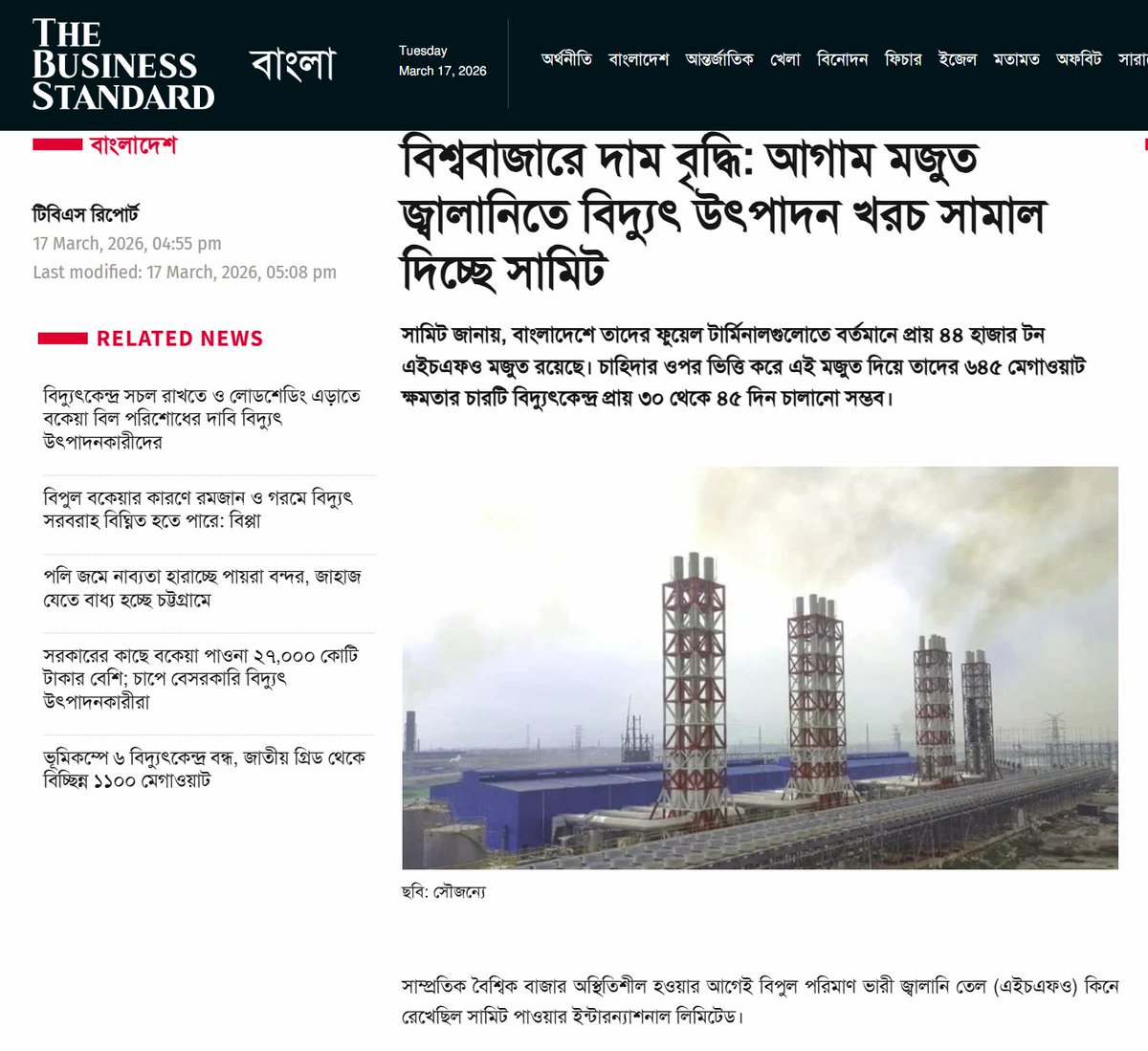Open the খেলা sports section
The height and width of the screenshot is (1051, 1148).
tap(784, 59)
